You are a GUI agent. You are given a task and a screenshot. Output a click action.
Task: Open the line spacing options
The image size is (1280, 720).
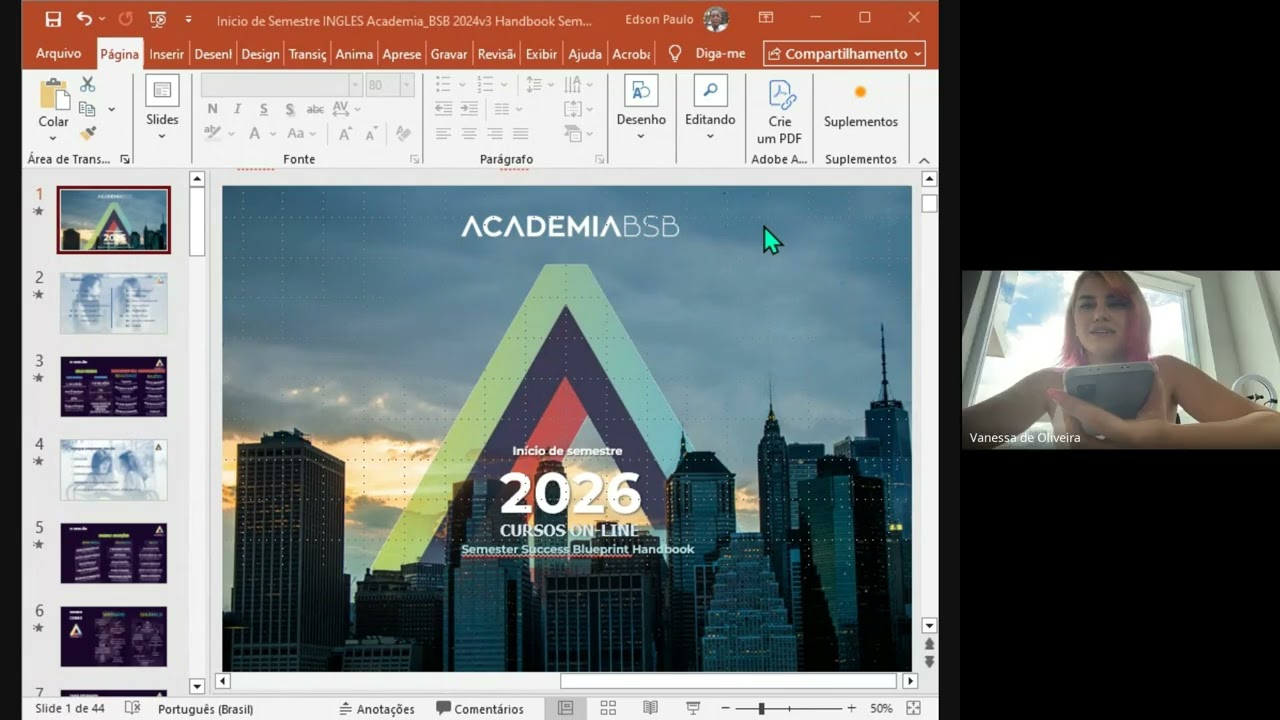[539, 85]
